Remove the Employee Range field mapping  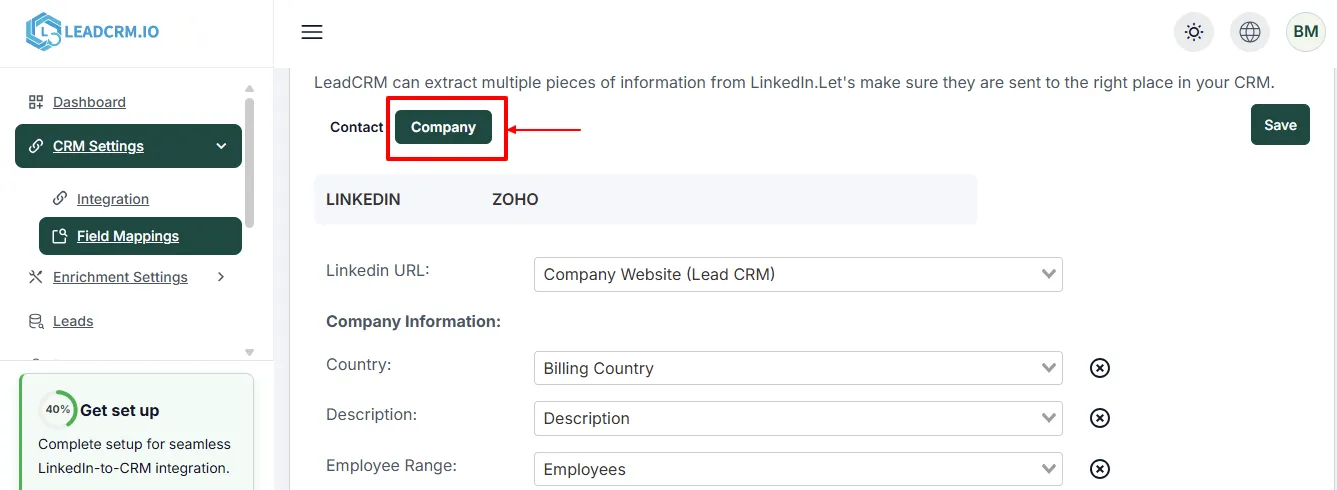coord(1100,469)
